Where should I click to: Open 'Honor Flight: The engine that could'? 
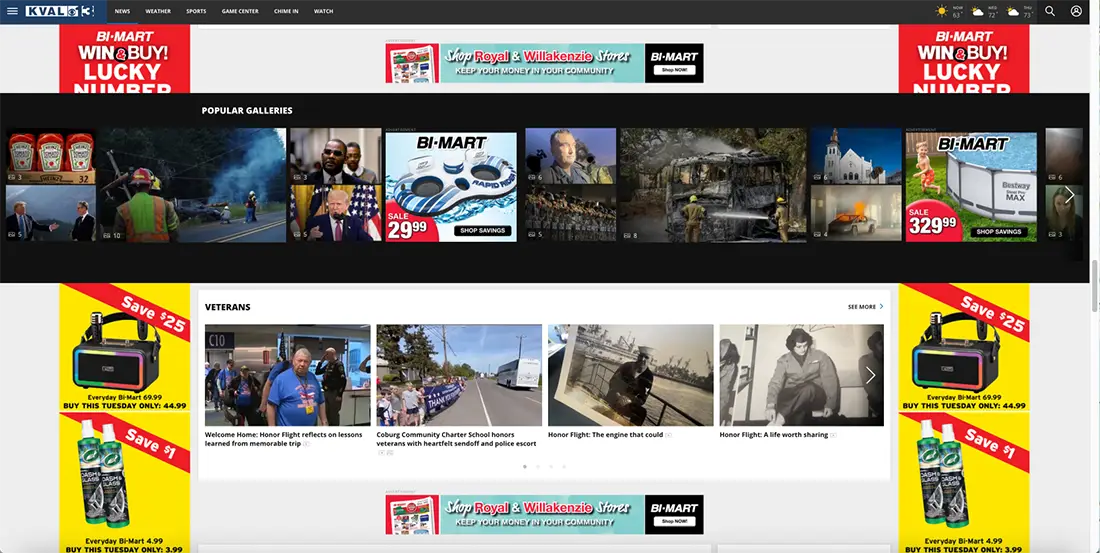[x=605, y=435]
